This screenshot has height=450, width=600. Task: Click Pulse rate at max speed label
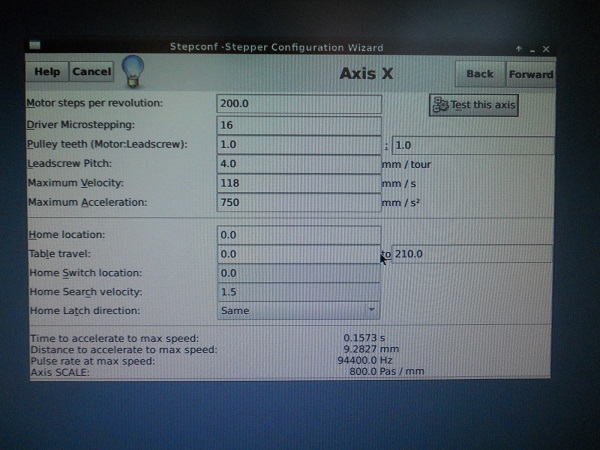tap(93, 361)
